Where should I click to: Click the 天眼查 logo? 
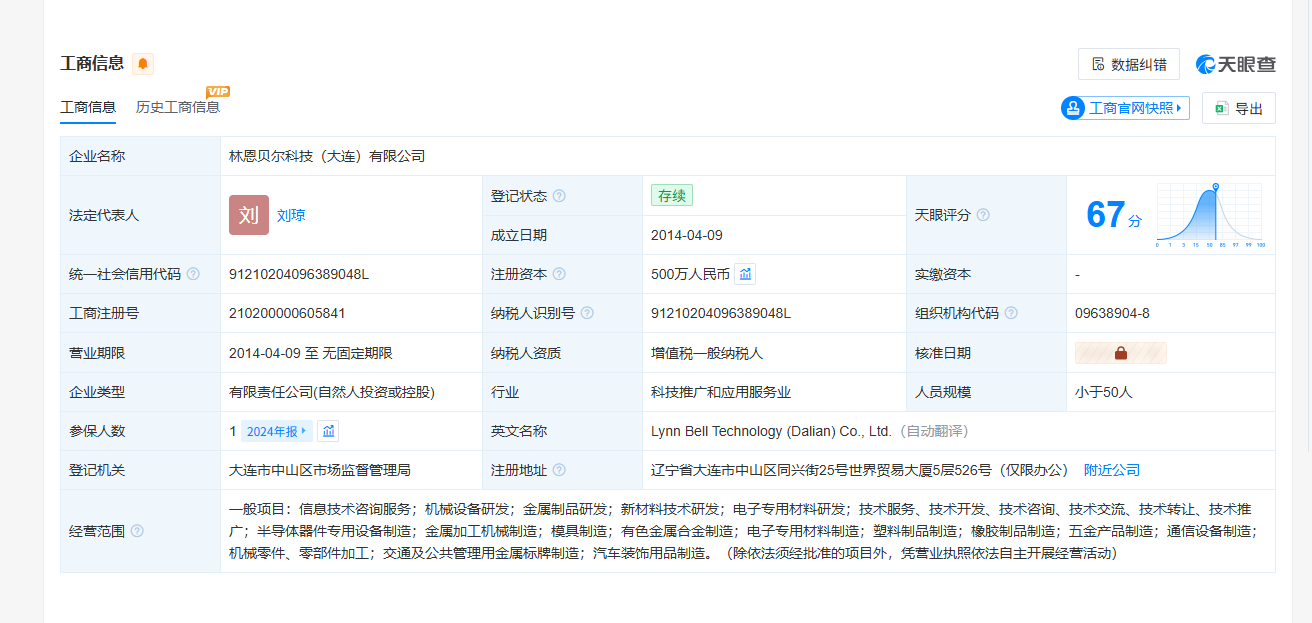(1236, 64)
